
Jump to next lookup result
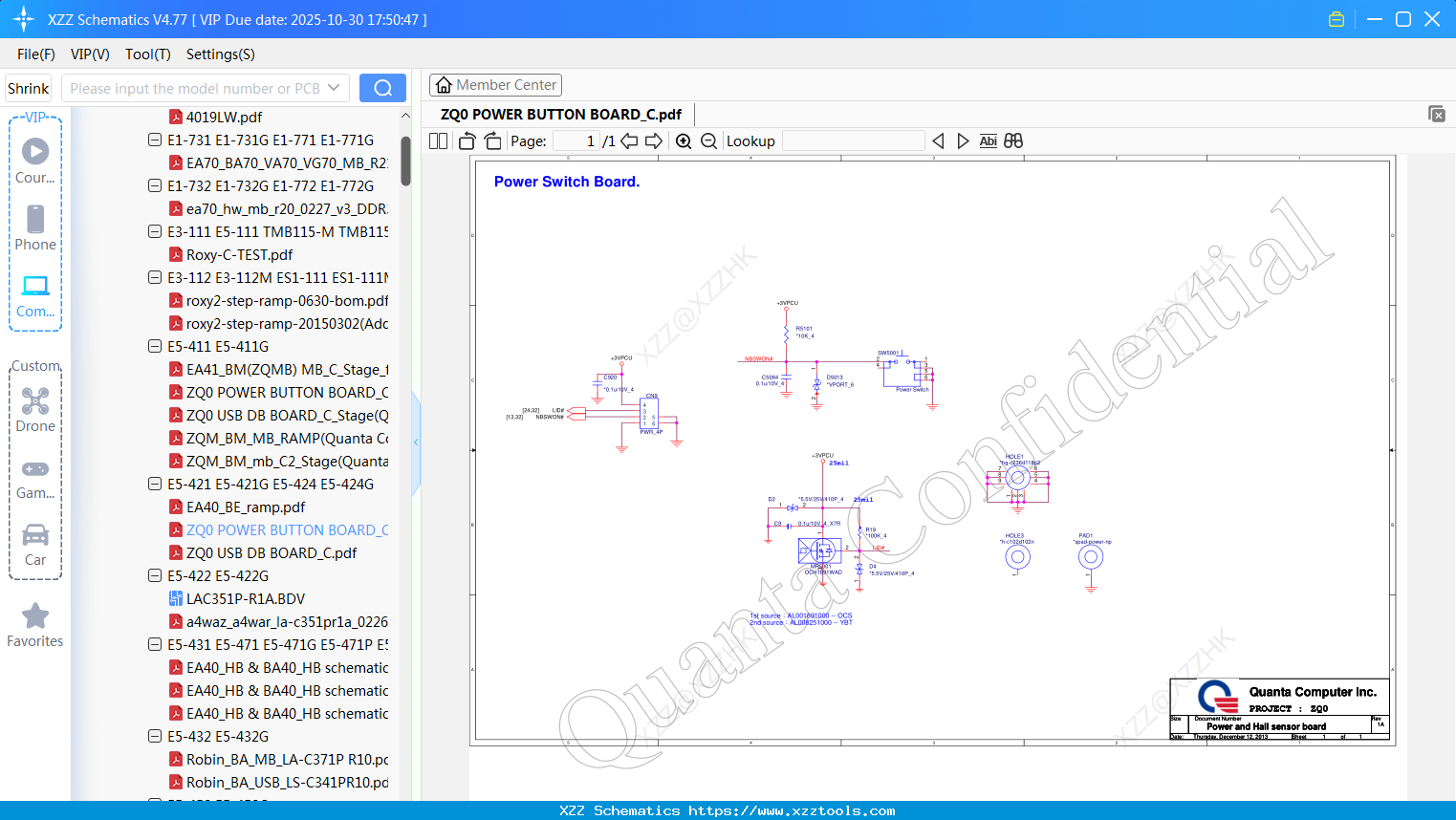963,140
